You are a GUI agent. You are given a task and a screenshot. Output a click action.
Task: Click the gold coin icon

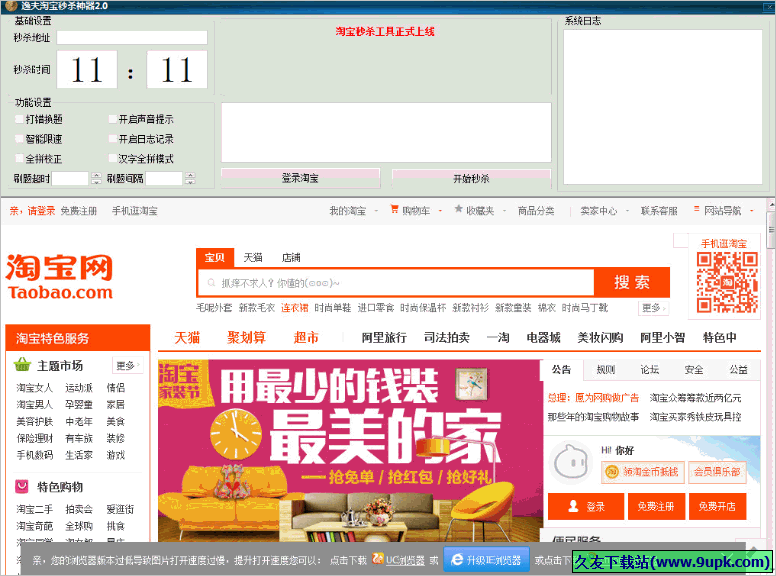click(x=612, y=472)
